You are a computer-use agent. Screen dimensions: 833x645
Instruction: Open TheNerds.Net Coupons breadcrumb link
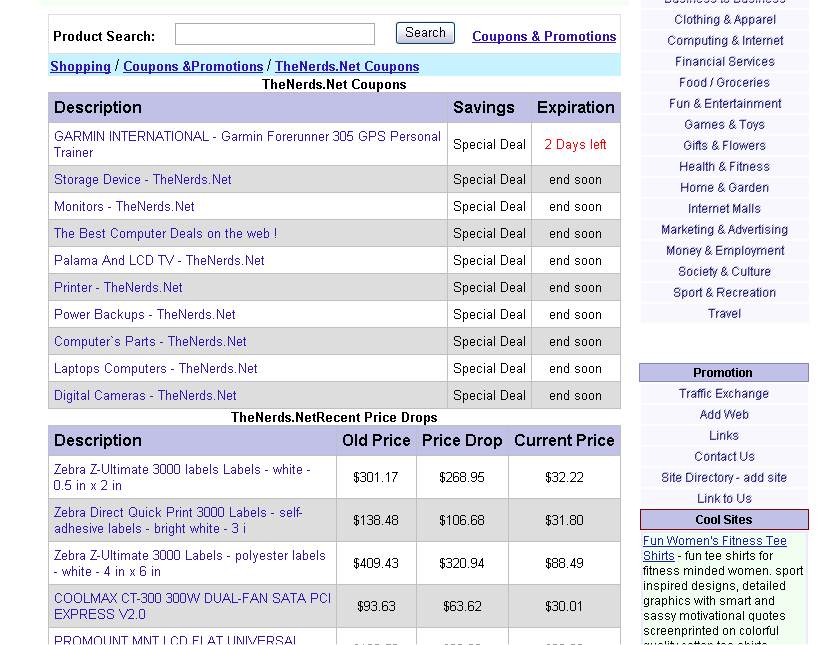(x=347, y=66)
